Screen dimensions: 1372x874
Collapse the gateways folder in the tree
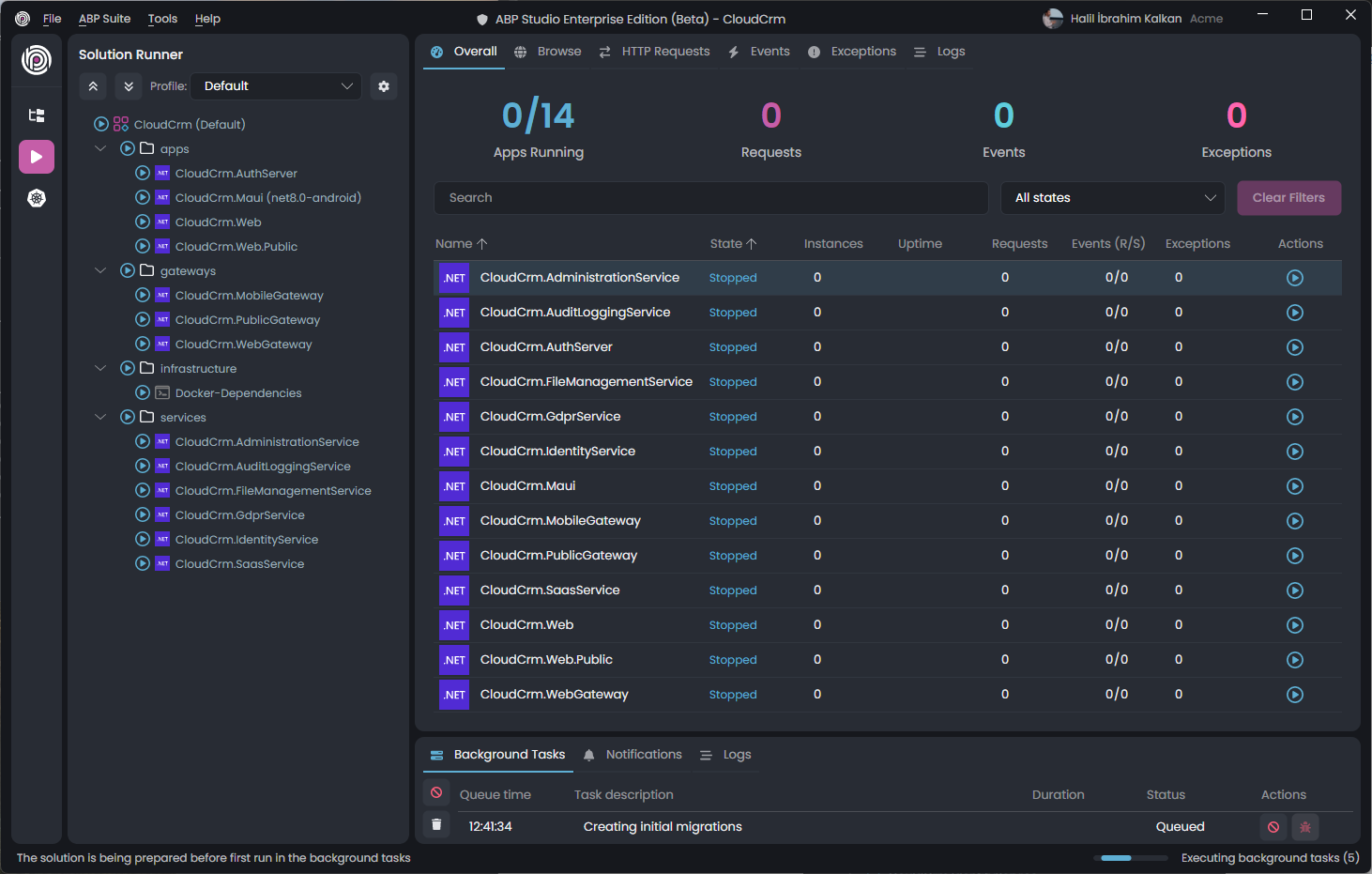(x=100, y=270)
